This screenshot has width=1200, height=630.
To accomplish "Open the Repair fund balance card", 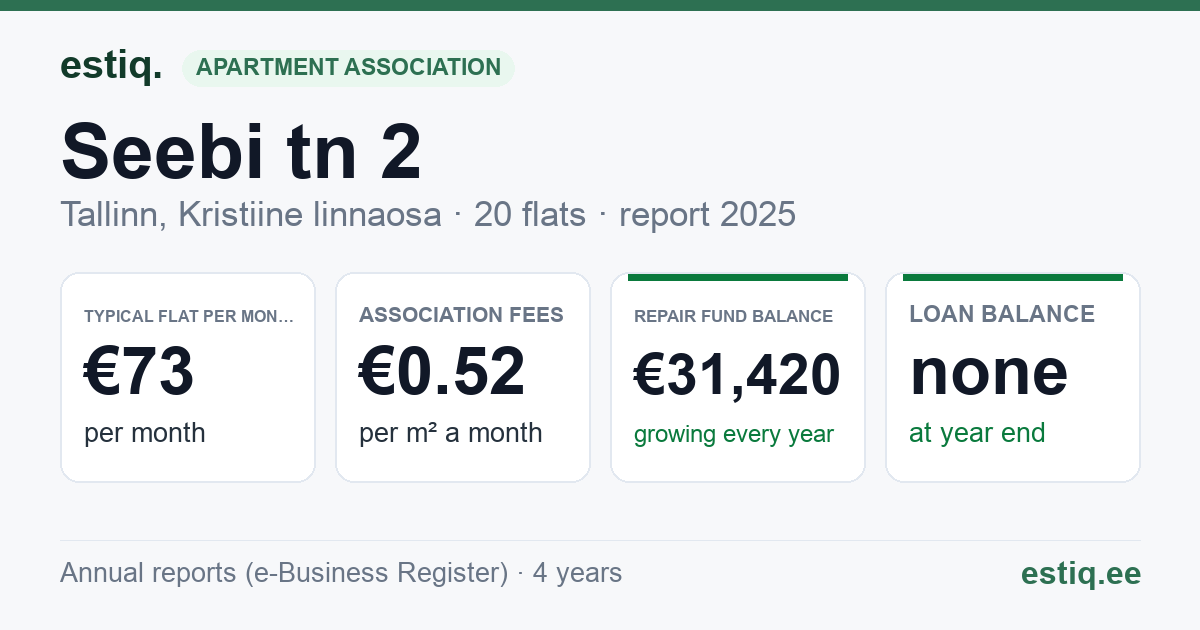I will (x=738, y=377).
